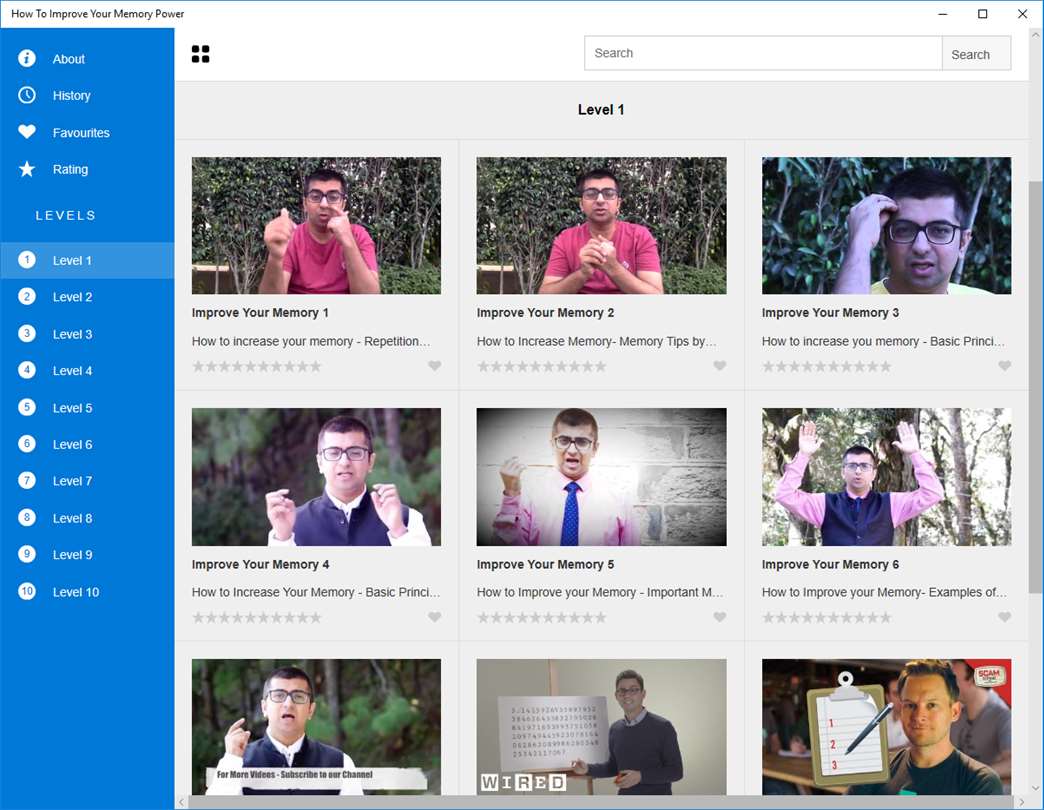Click the vertical scrollbar thumb
The width and height of the screenshot is (1044, 810).
point(1035,386)
